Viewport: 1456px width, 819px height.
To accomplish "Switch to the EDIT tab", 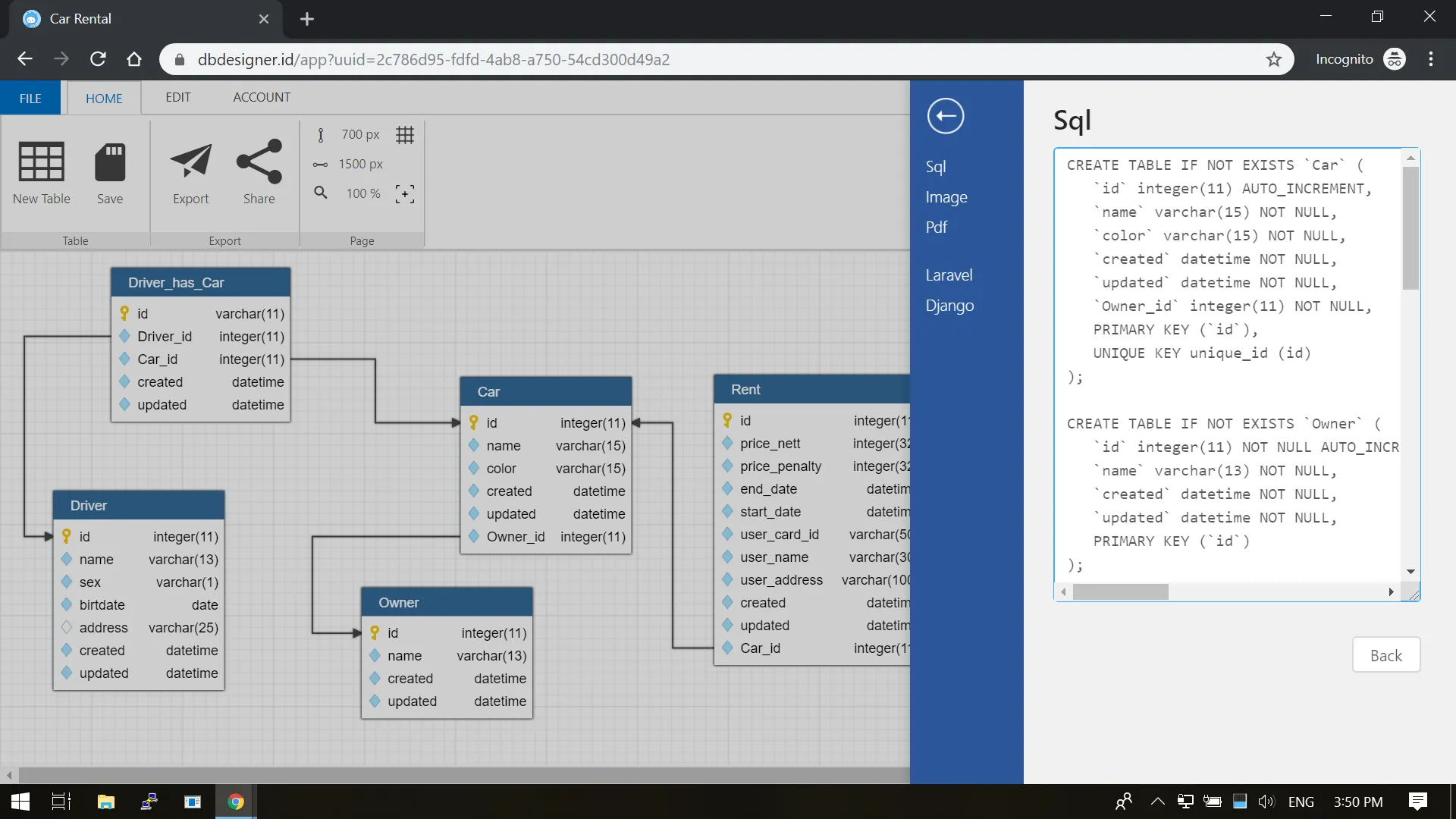I will [177, 97].
